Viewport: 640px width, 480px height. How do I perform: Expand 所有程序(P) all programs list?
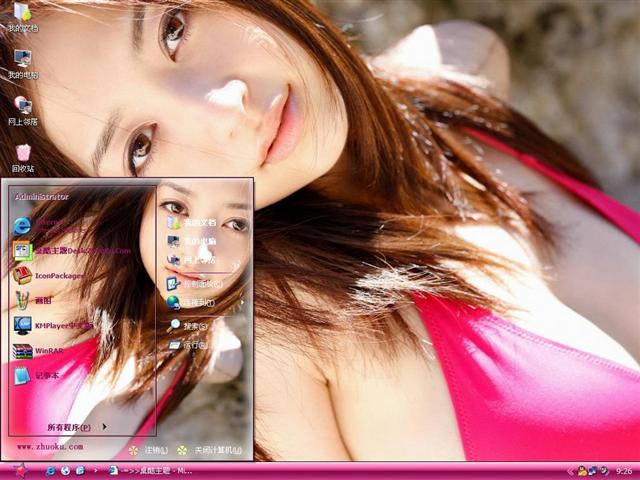pos(77,427)
